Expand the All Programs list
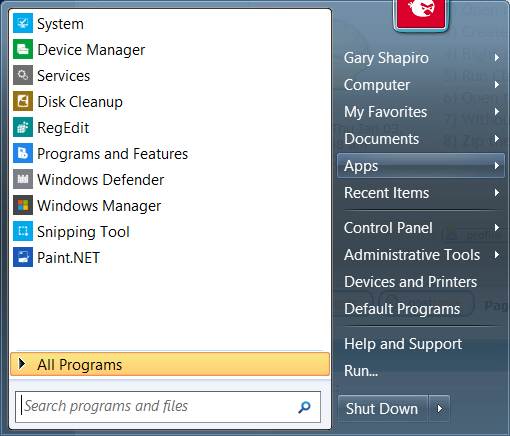 [x=170, y=364]
